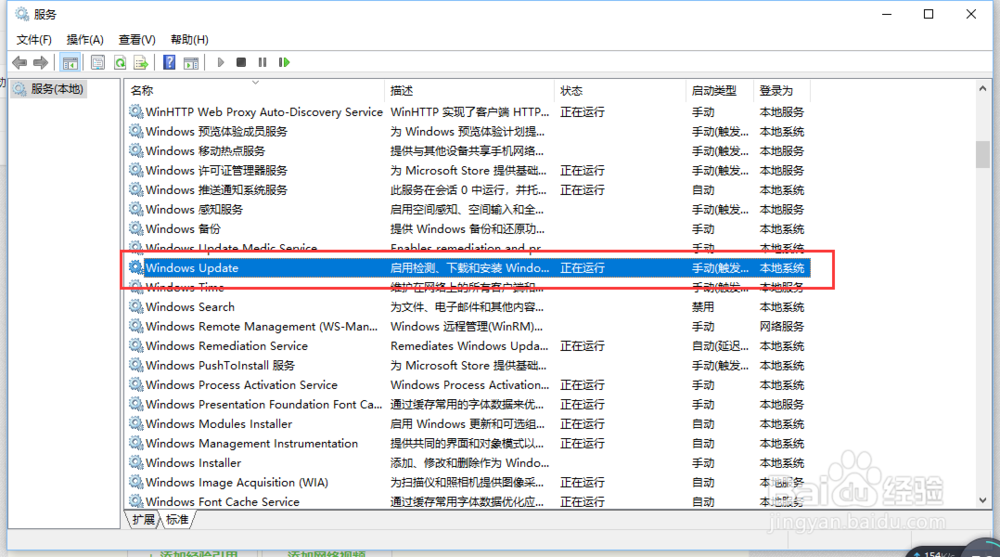Click gear icon of Windows Process Activation Service
Image resolution: width=1000 pixels, height=557 pixels.
(x=136, y=385)
